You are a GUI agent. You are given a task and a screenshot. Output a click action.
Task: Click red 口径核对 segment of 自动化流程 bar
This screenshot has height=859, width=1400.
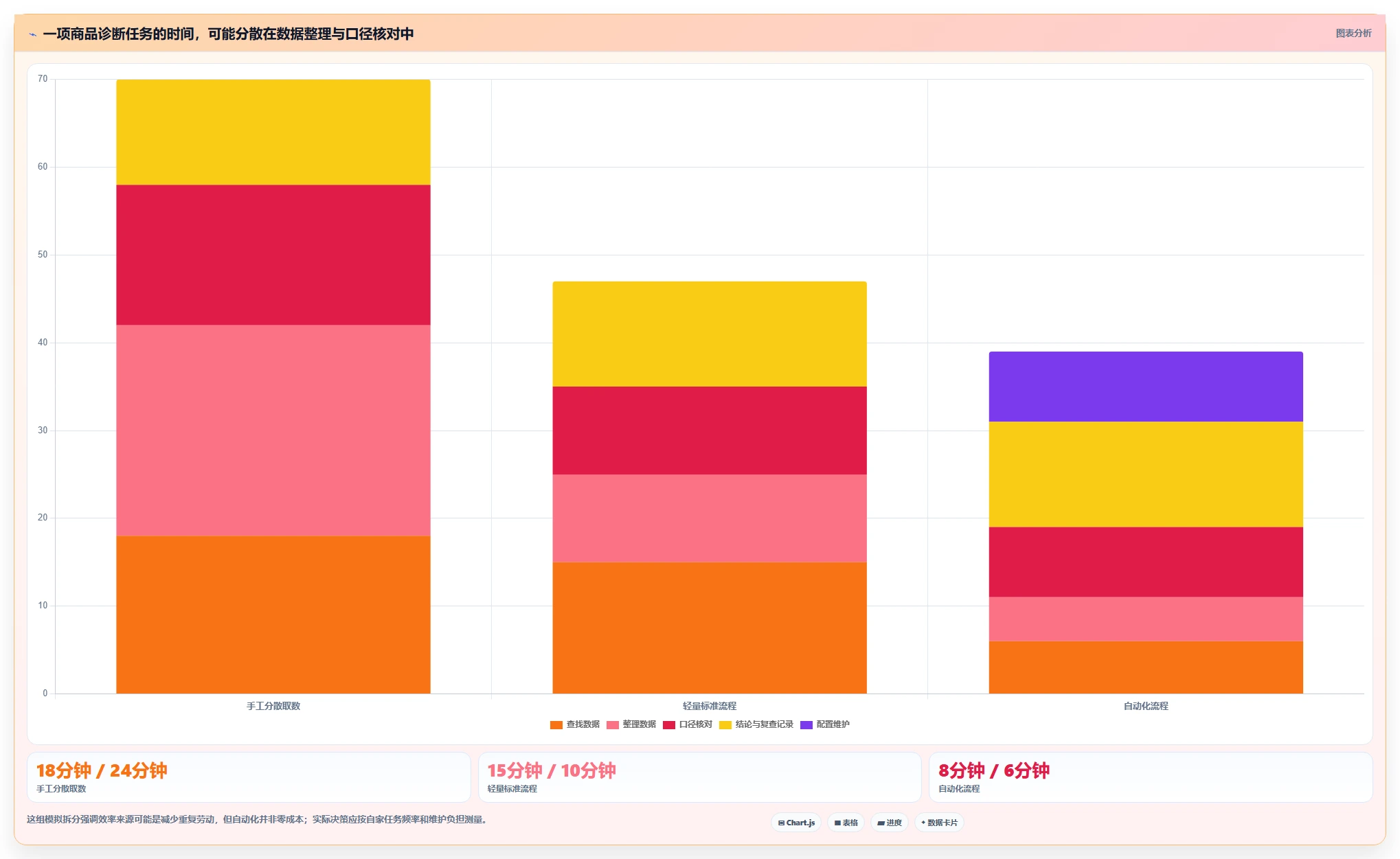pyautogui.click(x=1146, y=562)
